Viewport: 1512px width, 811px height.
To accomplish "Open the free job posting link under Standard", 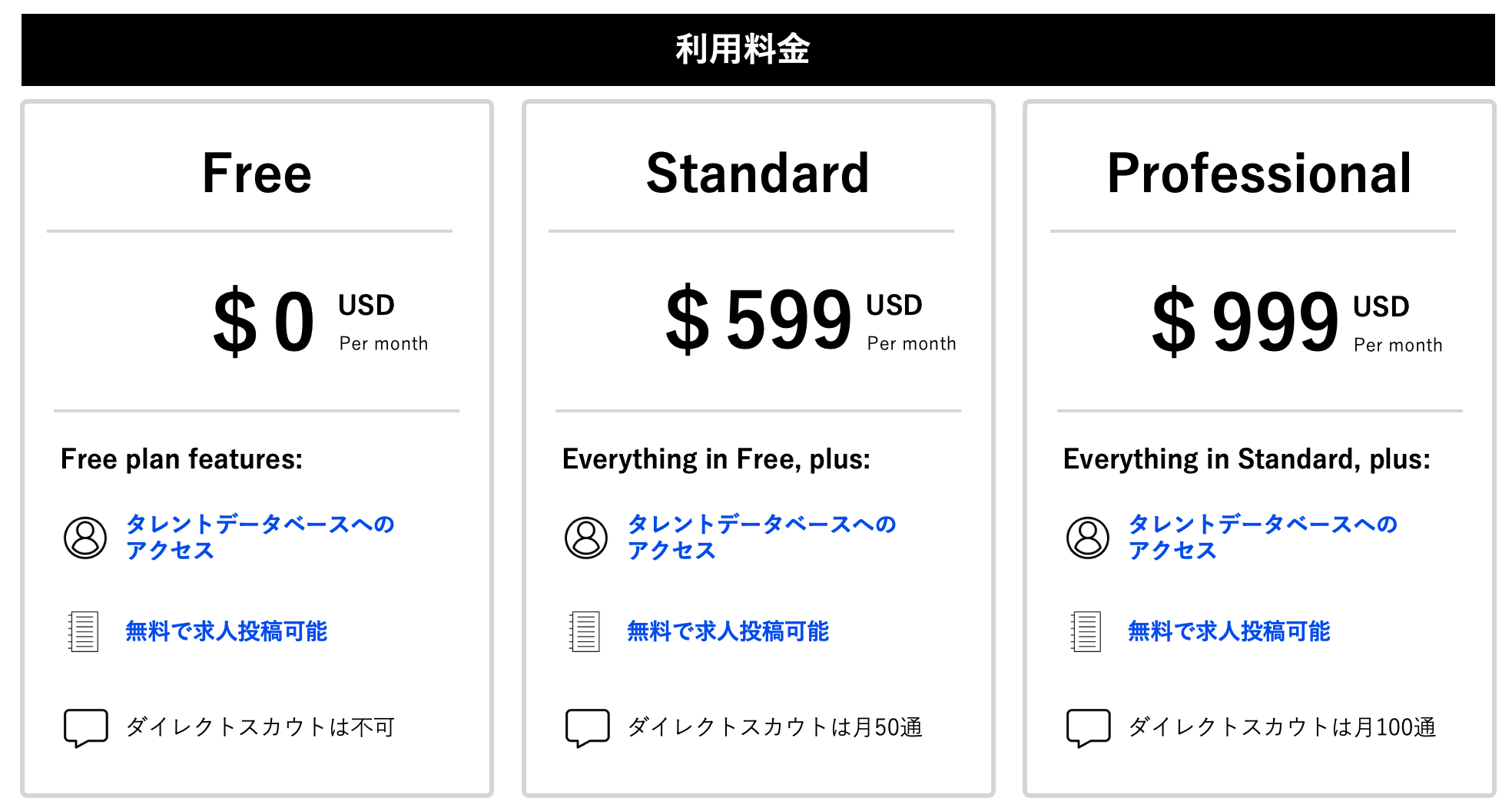I will pyautogui.click(x=728, y=631).
